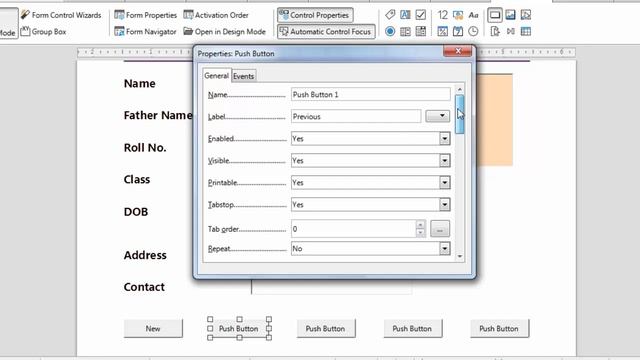The width and height of the screenshot is (640, 360).
Task: Select the Label field tag icon
Action: pyautogui.click(x=390, y=15)
